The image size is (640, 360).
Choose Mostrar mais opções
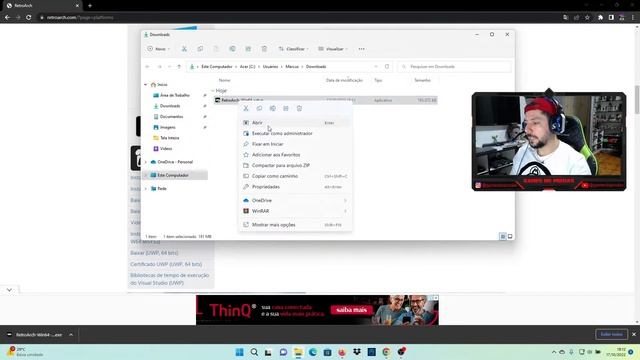pos(296,225)
